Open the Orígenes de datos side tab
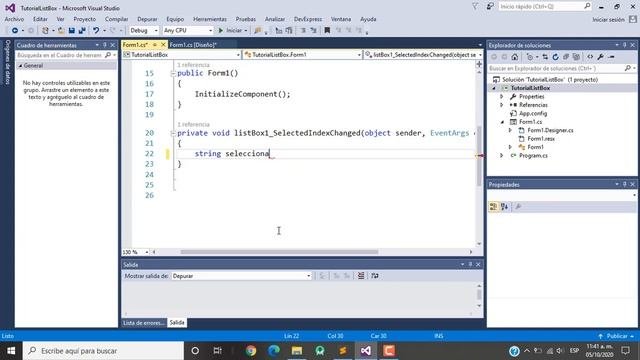Screen dimensions: 640x360 click(7, 62)
